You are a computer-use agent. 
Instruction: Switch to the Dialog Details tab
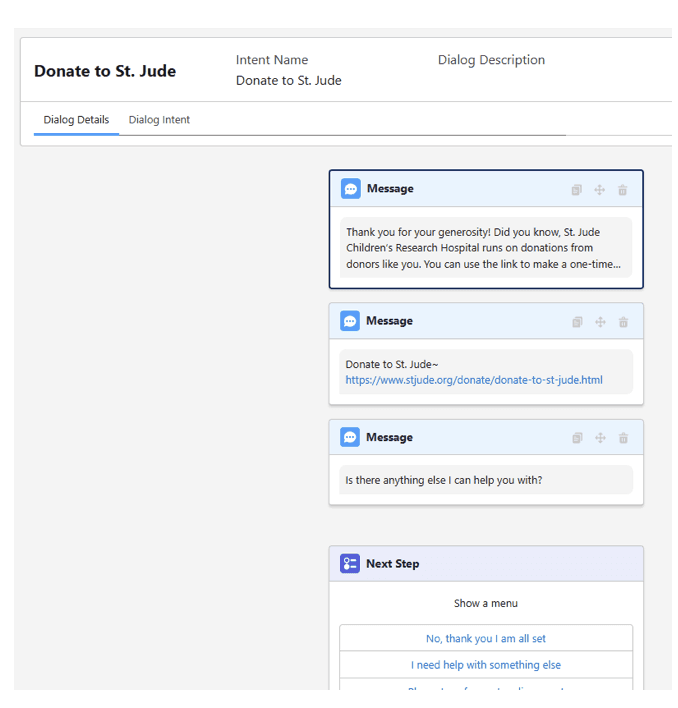[76, 120]
